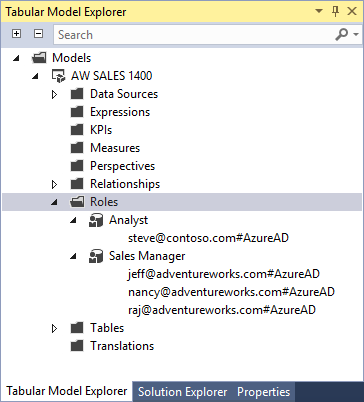The width and height of the screenshot is (364, 402).
Task: Click the Collapse All minus icon
Action: point(39,34)
